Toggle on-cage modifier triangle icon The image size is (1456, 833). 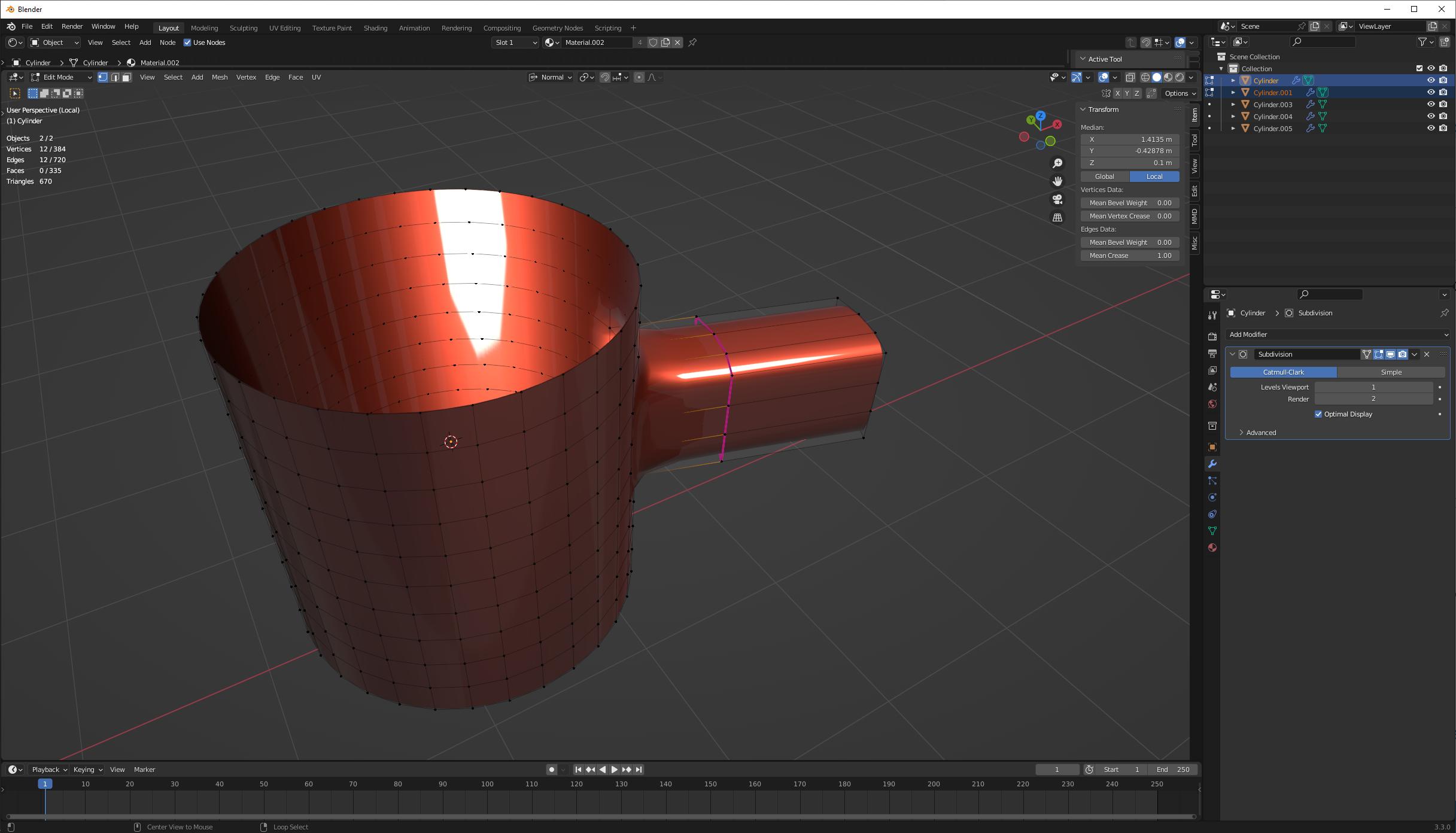click(x=1367, y=354)
